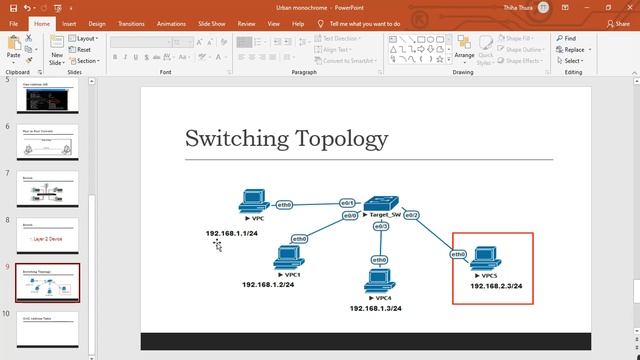Click the Reset slide button
The image size is (640, 360).
80,49
